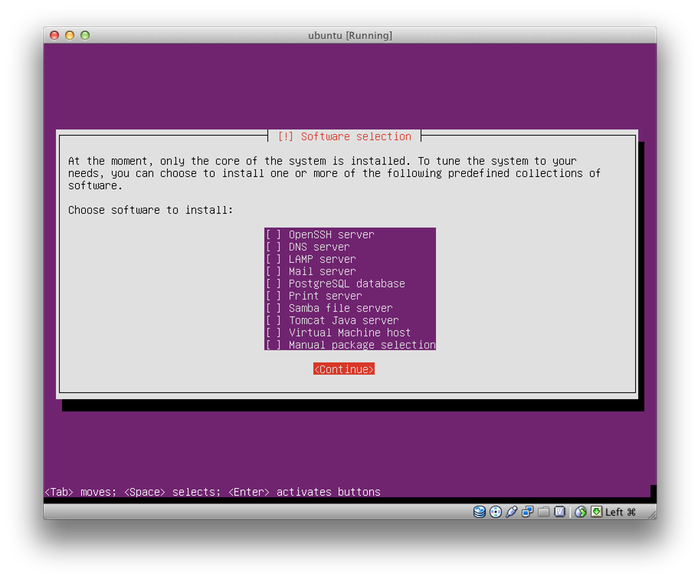
Task: Enable the LAMP server checkbox
Action: (x=273, y=259)
